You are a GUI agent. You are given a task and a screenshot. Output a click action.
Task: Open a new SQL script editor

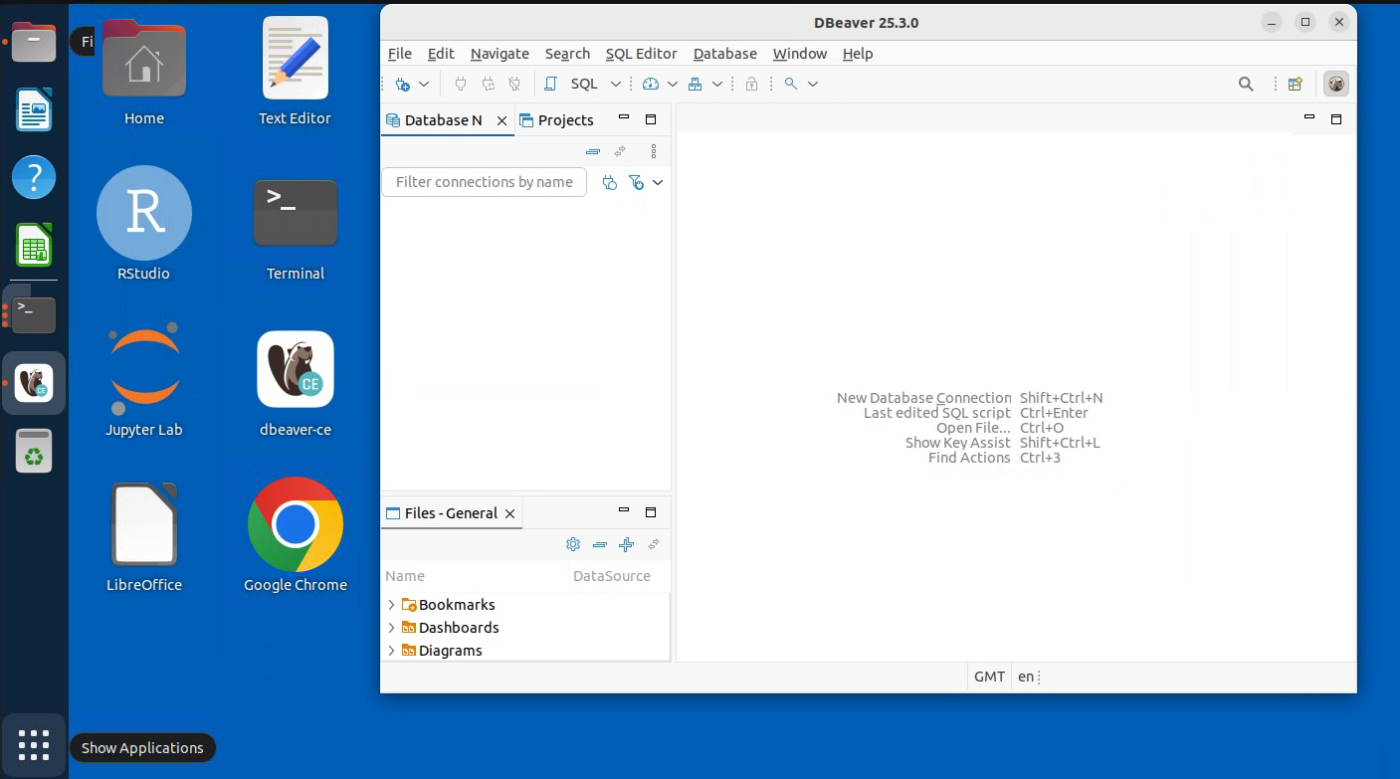pos(583,84)
